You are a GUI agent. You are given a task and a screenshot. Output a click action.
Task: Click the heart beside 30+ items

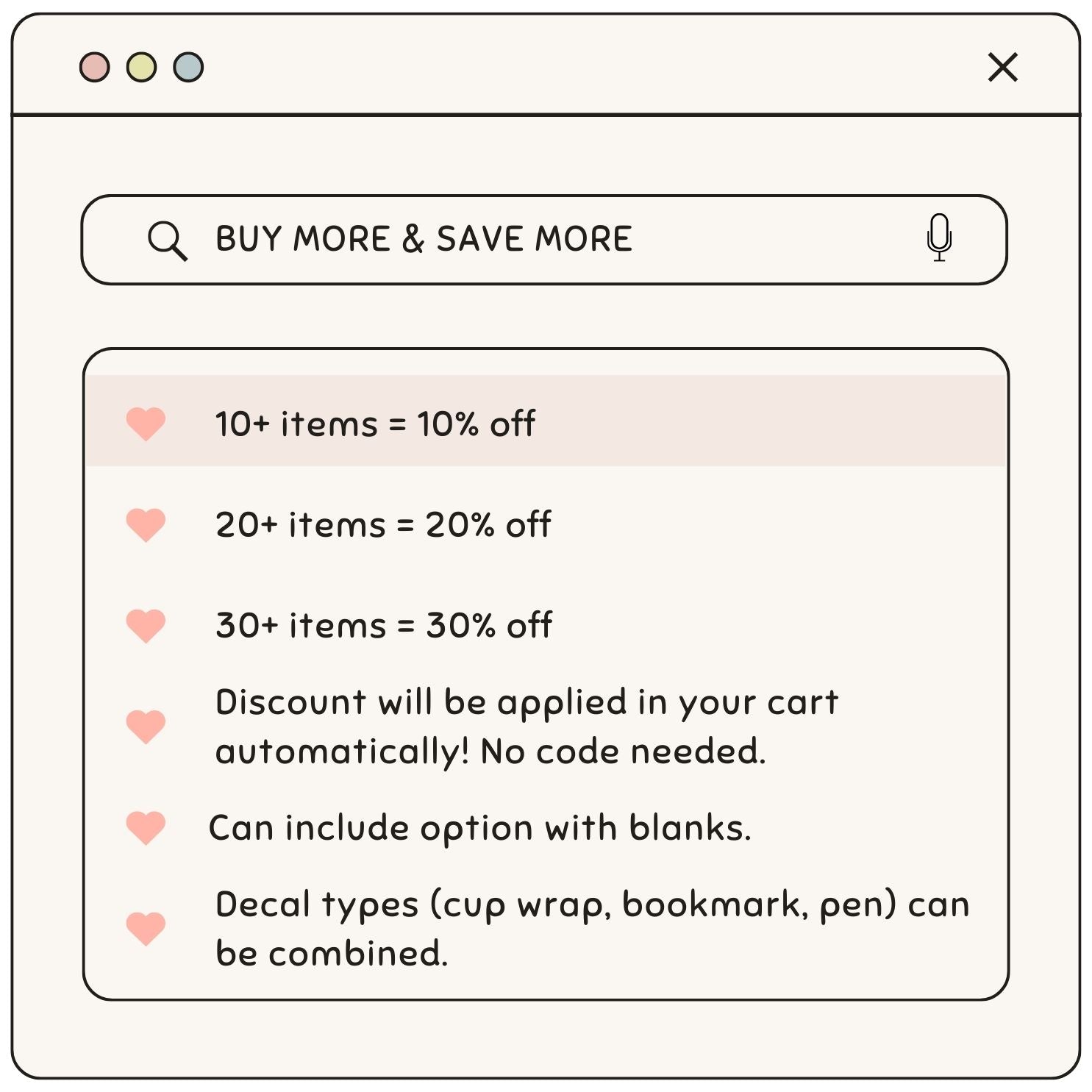coord(146,626)
